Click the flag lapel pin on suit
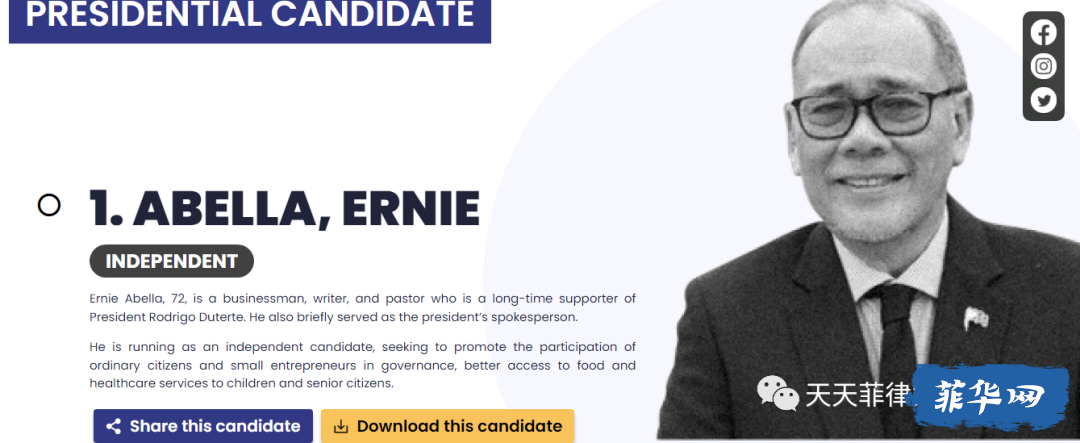The image size is (1080, 443). [x=976, y=318]
